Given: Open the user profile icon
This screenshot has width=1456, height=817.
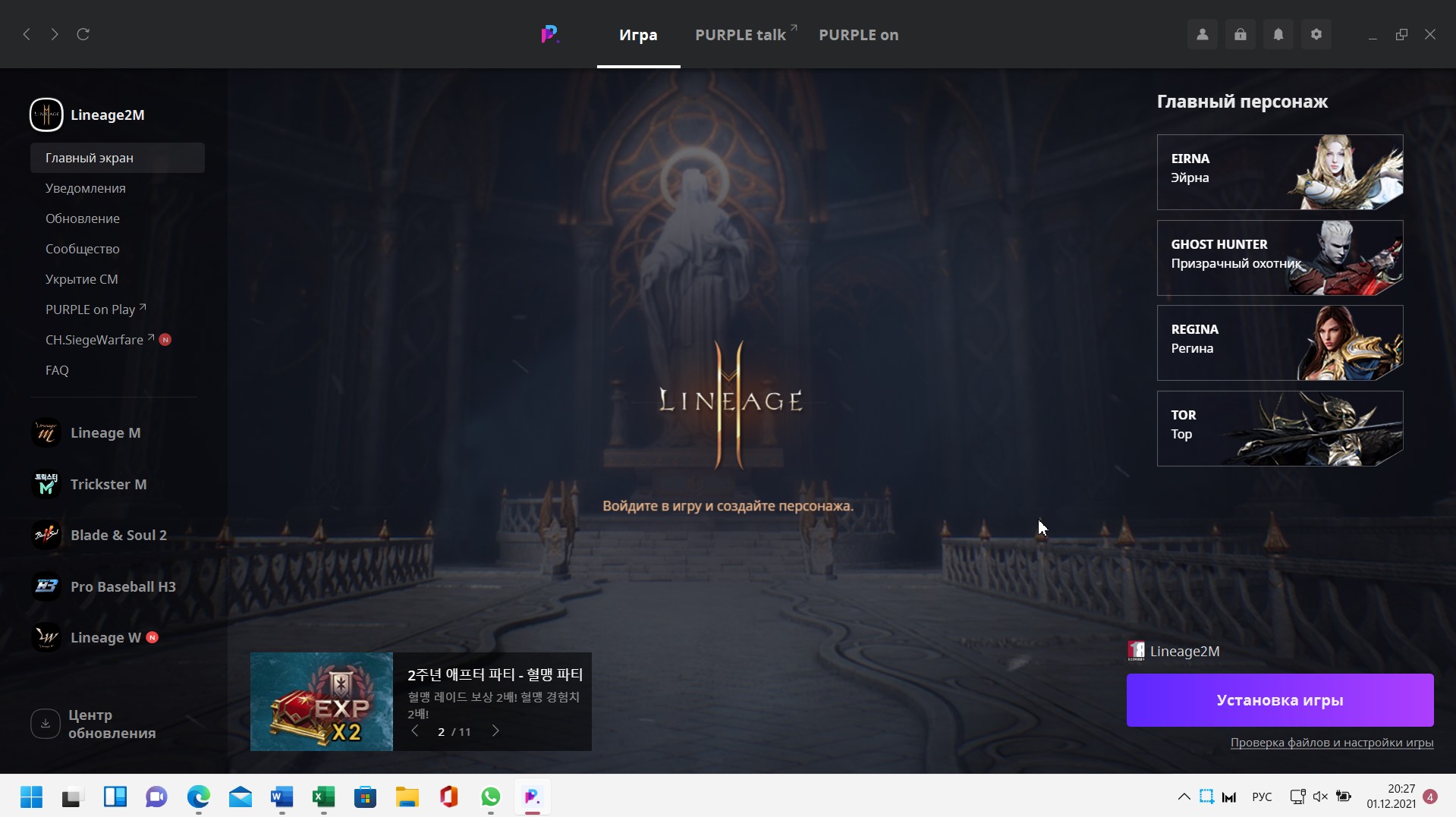Looking at the screenshot, I should tap(1203, 34).
